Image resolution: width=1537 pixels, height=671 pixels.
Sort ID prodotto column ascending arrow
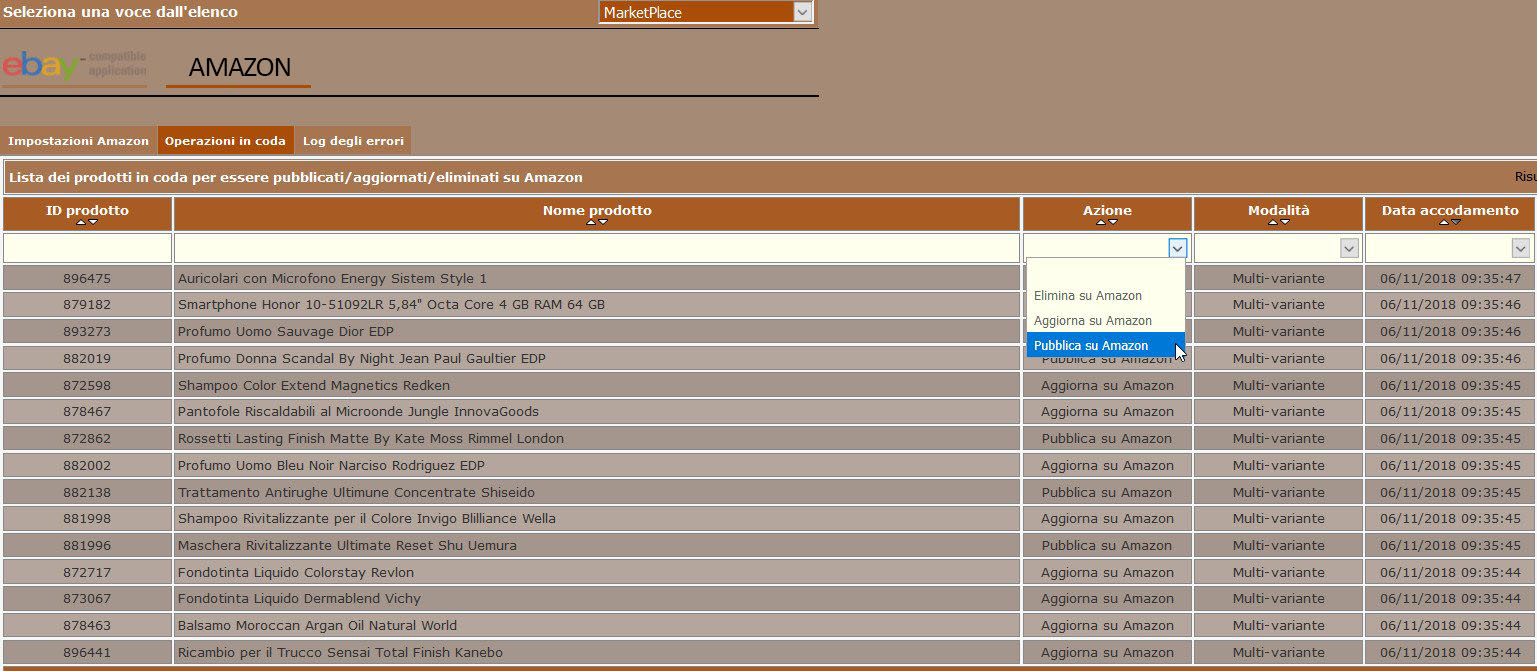click(x=82, y=222)
